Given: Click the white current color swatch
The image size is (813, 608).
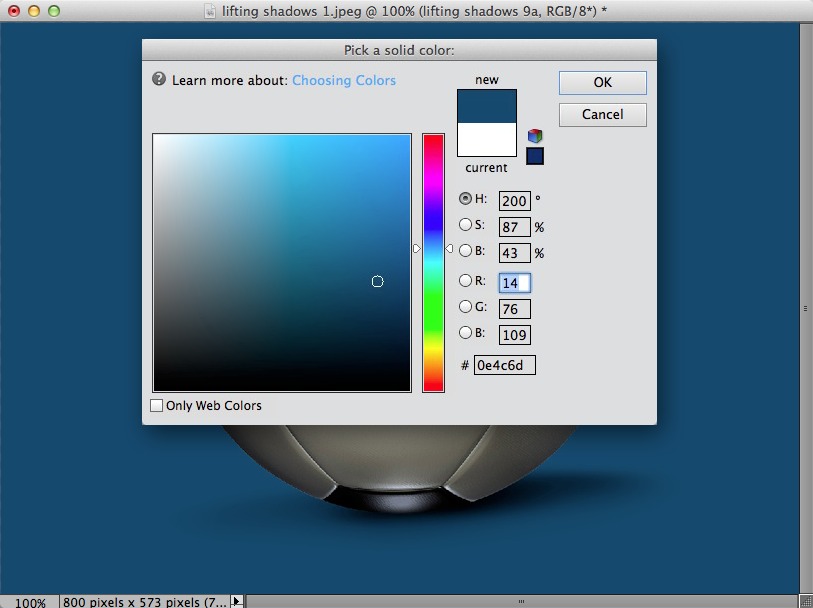Looking at the screenshot, I should tap(487, 140).
